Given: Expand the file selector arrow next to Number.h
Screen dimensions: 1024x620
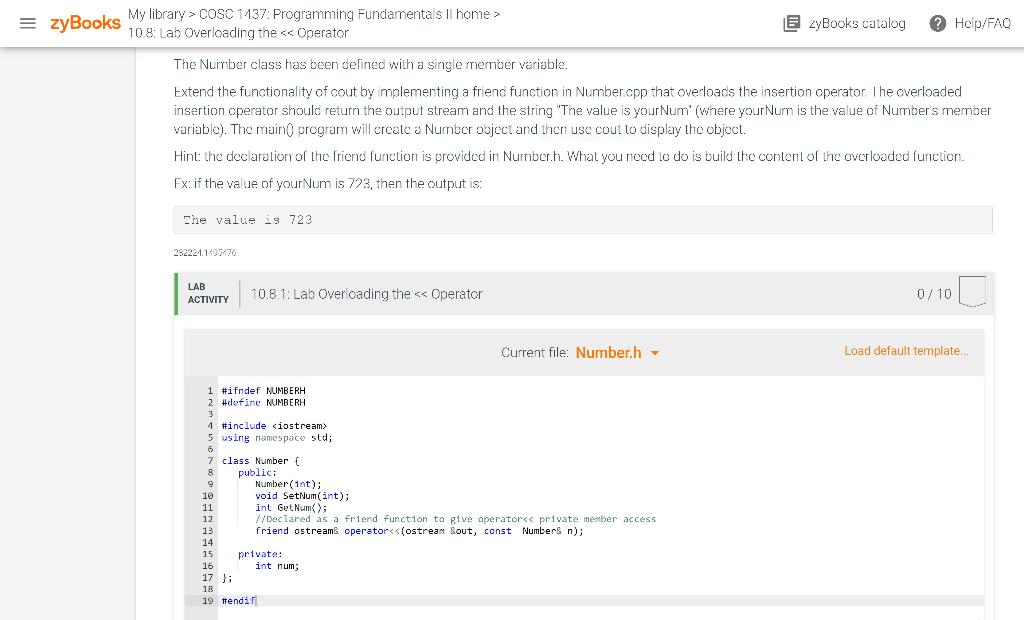Looking at the screenshot, I should click(655, 353).
